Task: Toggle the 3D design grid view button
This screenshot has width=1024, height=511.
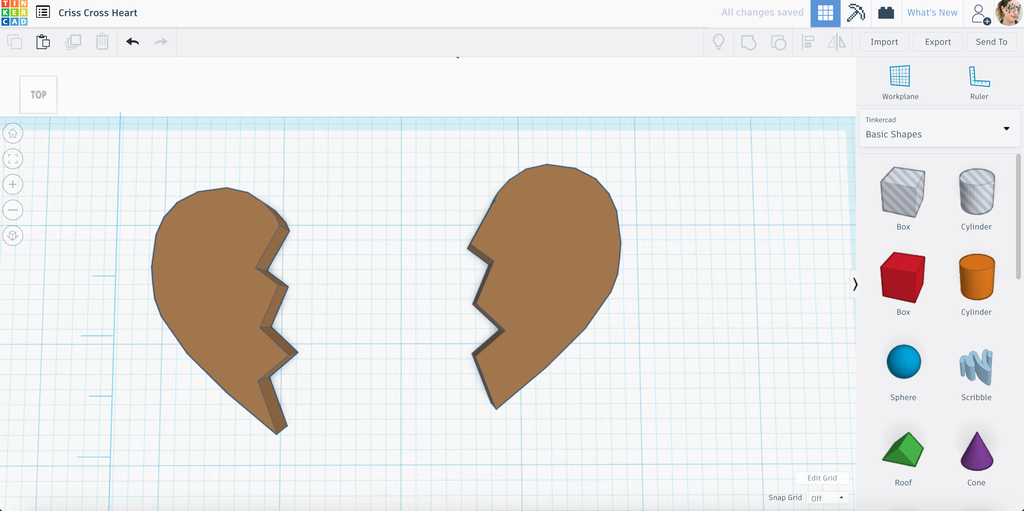Action: 825,13
